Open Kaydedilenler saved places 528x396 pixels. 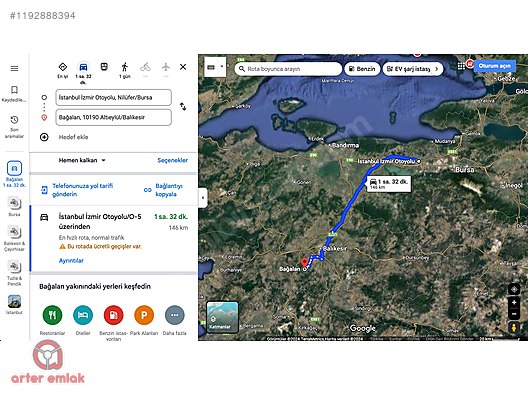(x=14, y=93)
